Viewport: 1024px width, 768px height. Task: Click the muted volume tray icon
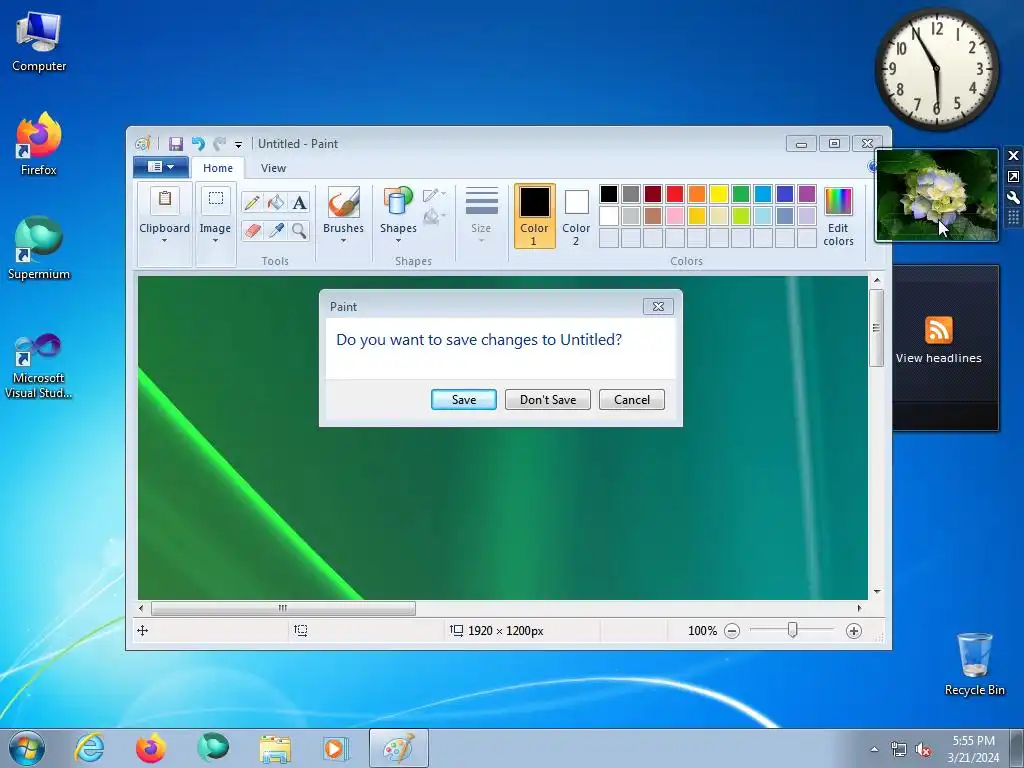pyautogui.click(x=923, y=750)
